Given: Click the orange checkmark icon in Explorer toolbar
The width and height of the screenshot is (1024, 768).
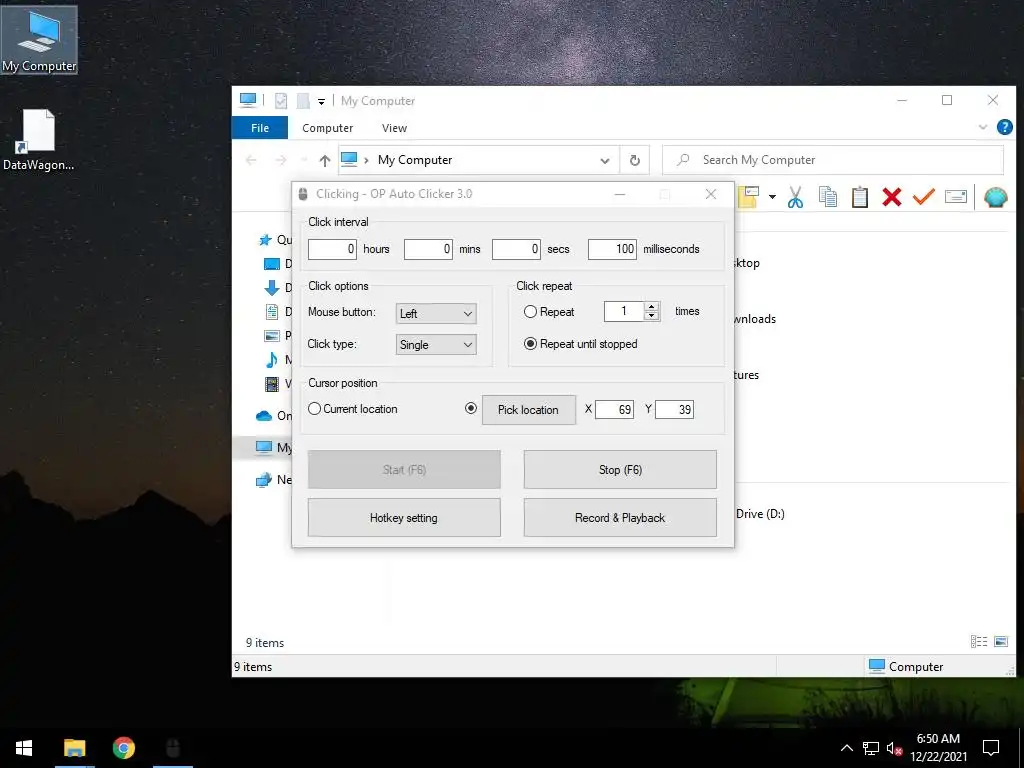Looking at the screenshot, I should coord(923,196).
